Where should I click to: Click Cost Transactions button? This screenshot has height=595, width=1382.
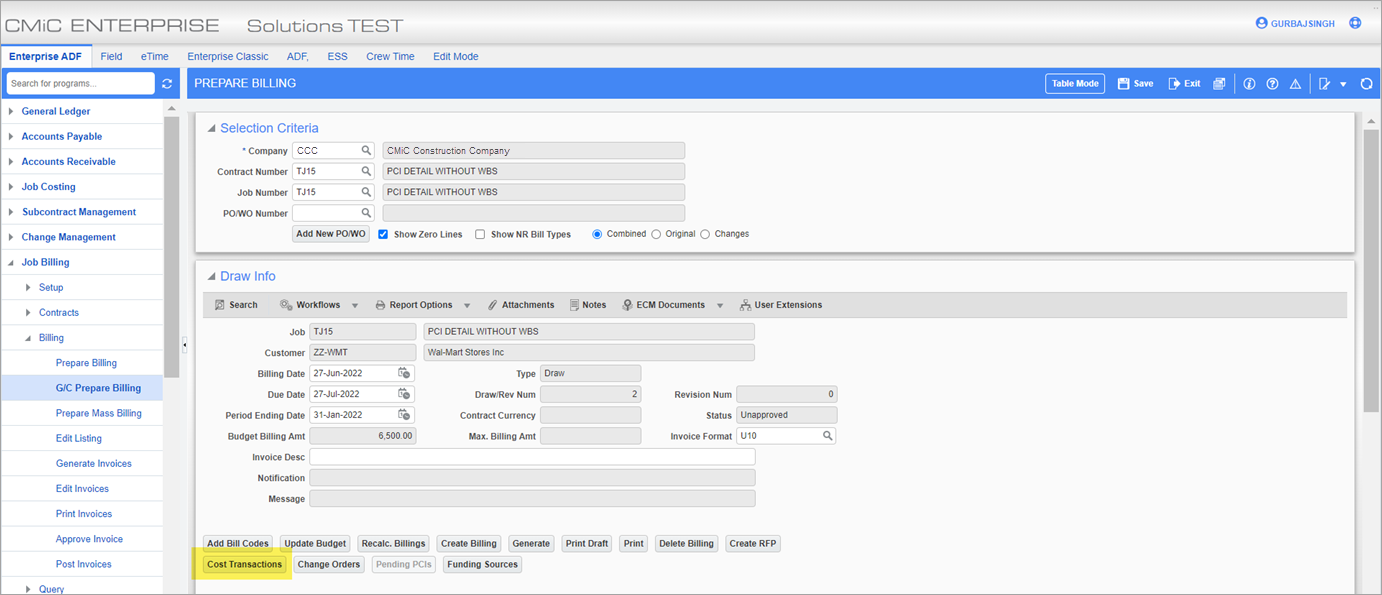[245, 565]
